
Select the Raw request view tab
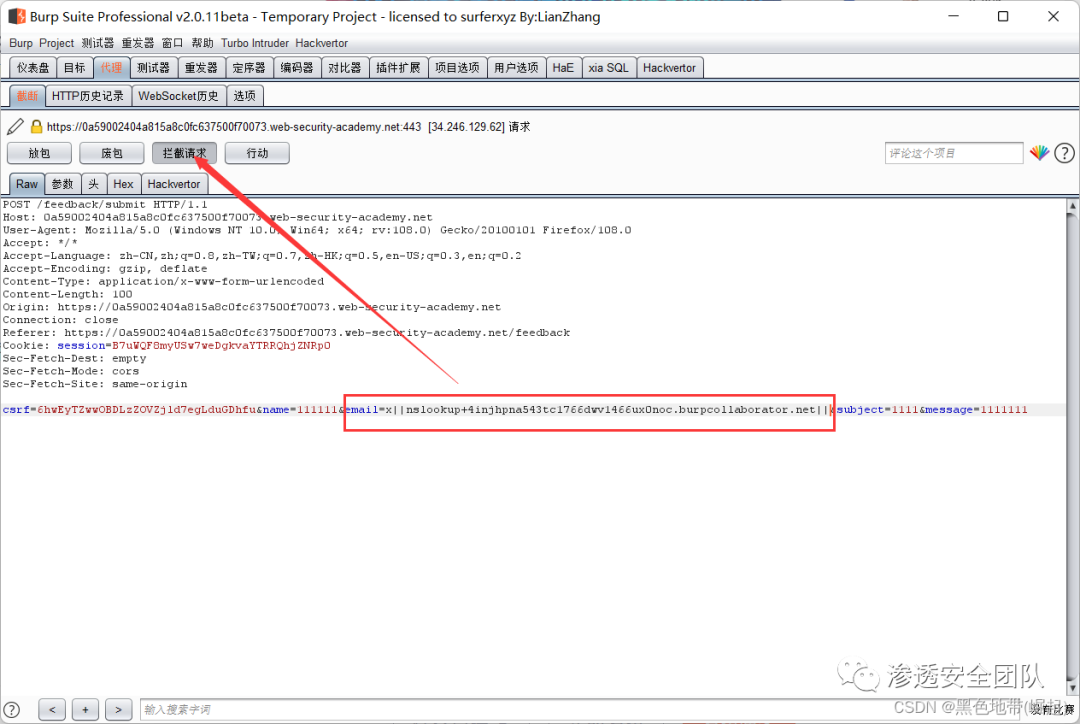[27, 184]
